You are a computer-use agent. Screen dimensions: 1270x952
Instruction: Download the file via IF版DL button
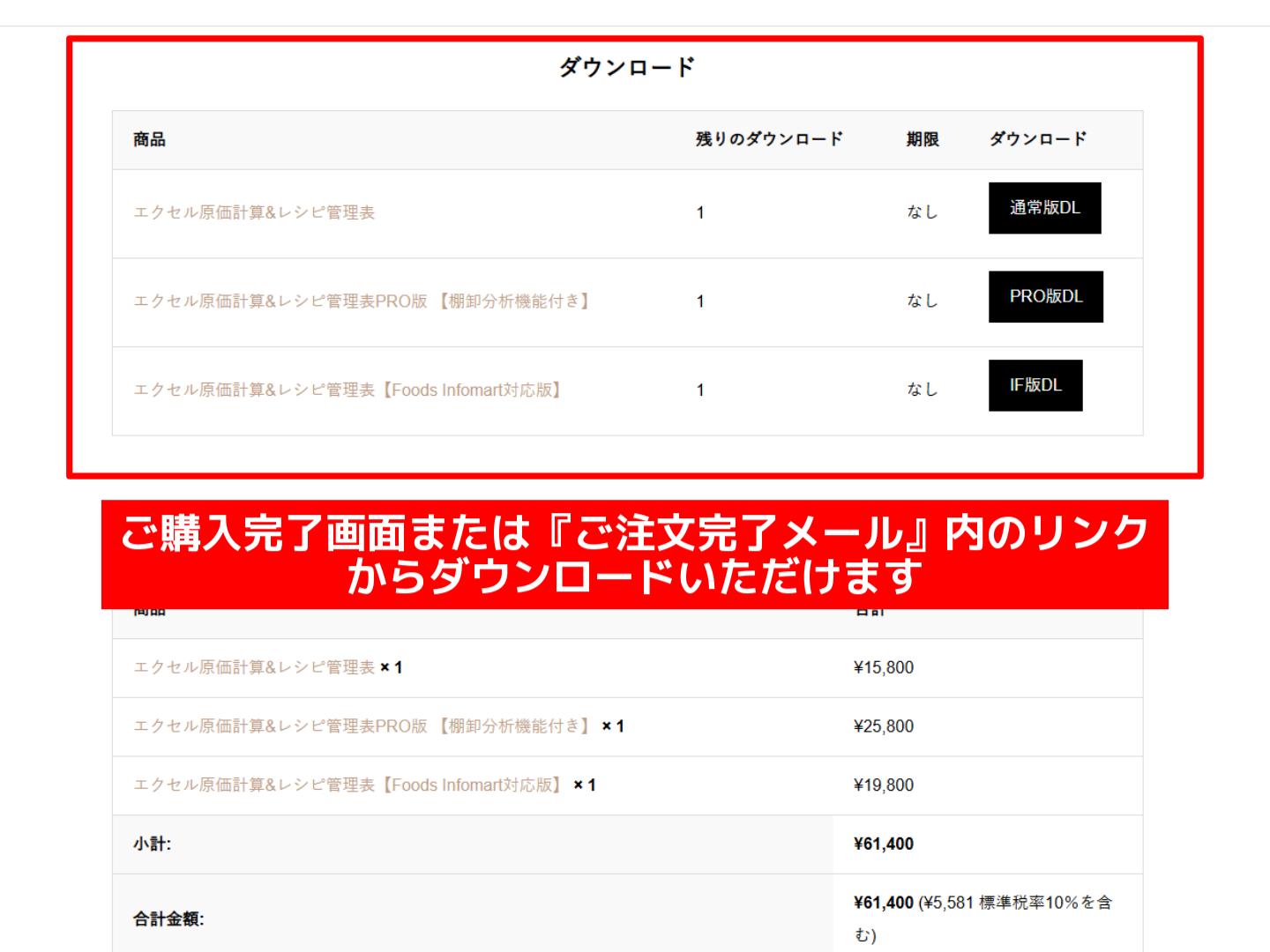click(1035, 385)
